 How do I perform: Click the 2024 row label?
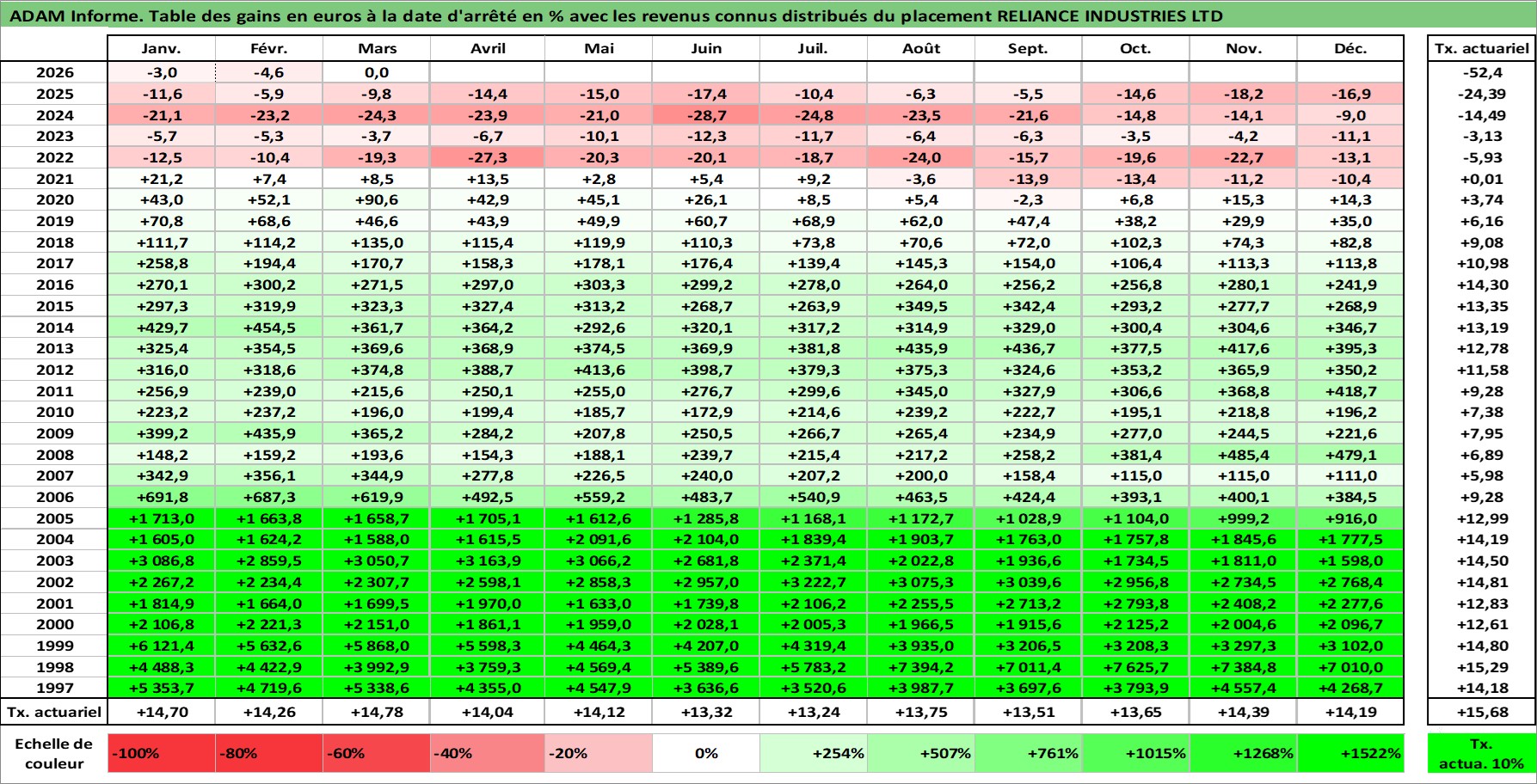pos(54,115)
